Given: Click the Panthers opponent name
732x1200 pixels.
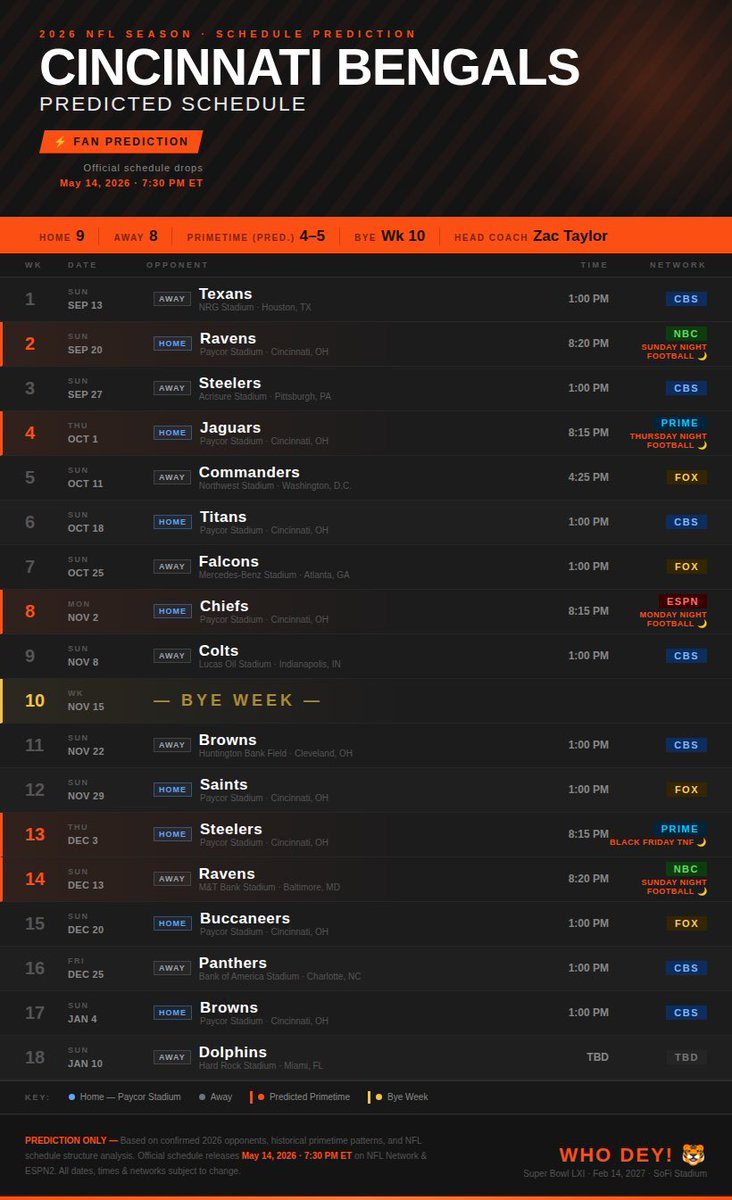Looking at the screenshot, I should point(233,963).
